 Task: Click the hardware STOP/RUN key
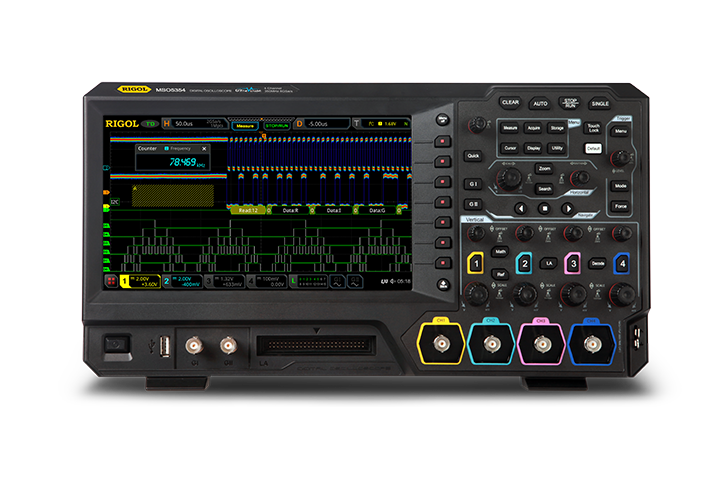tap(570, 103)
